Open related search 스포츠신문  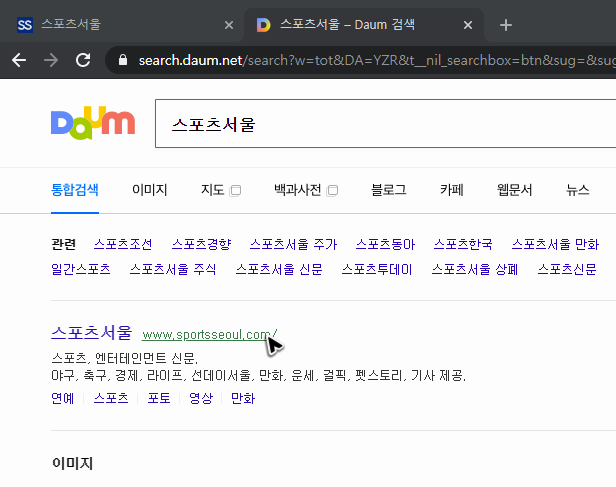click(x=567, y=269)
